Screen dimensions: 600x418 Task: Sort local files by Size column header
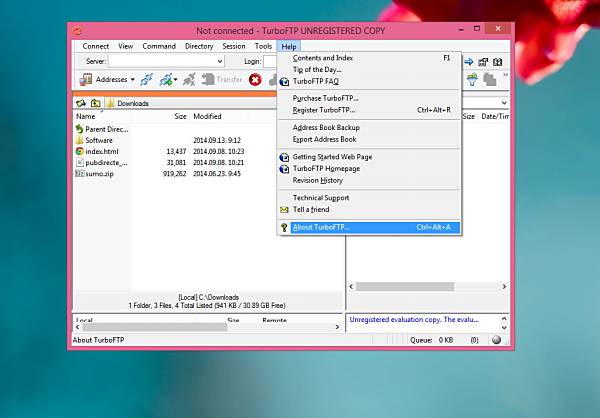[180, 116]
